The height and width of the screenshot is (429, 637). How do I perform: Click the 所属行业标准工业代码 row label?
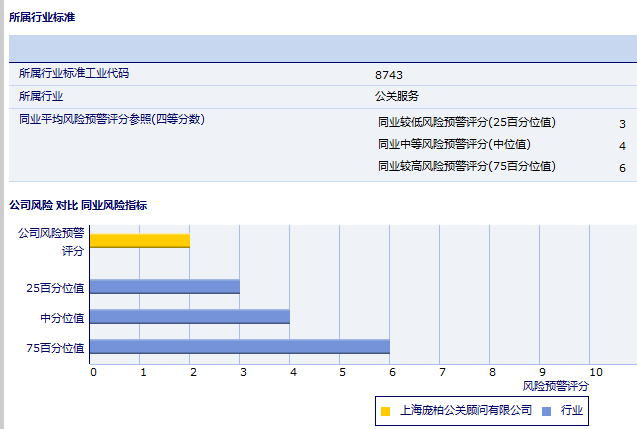tap(74, 74)
